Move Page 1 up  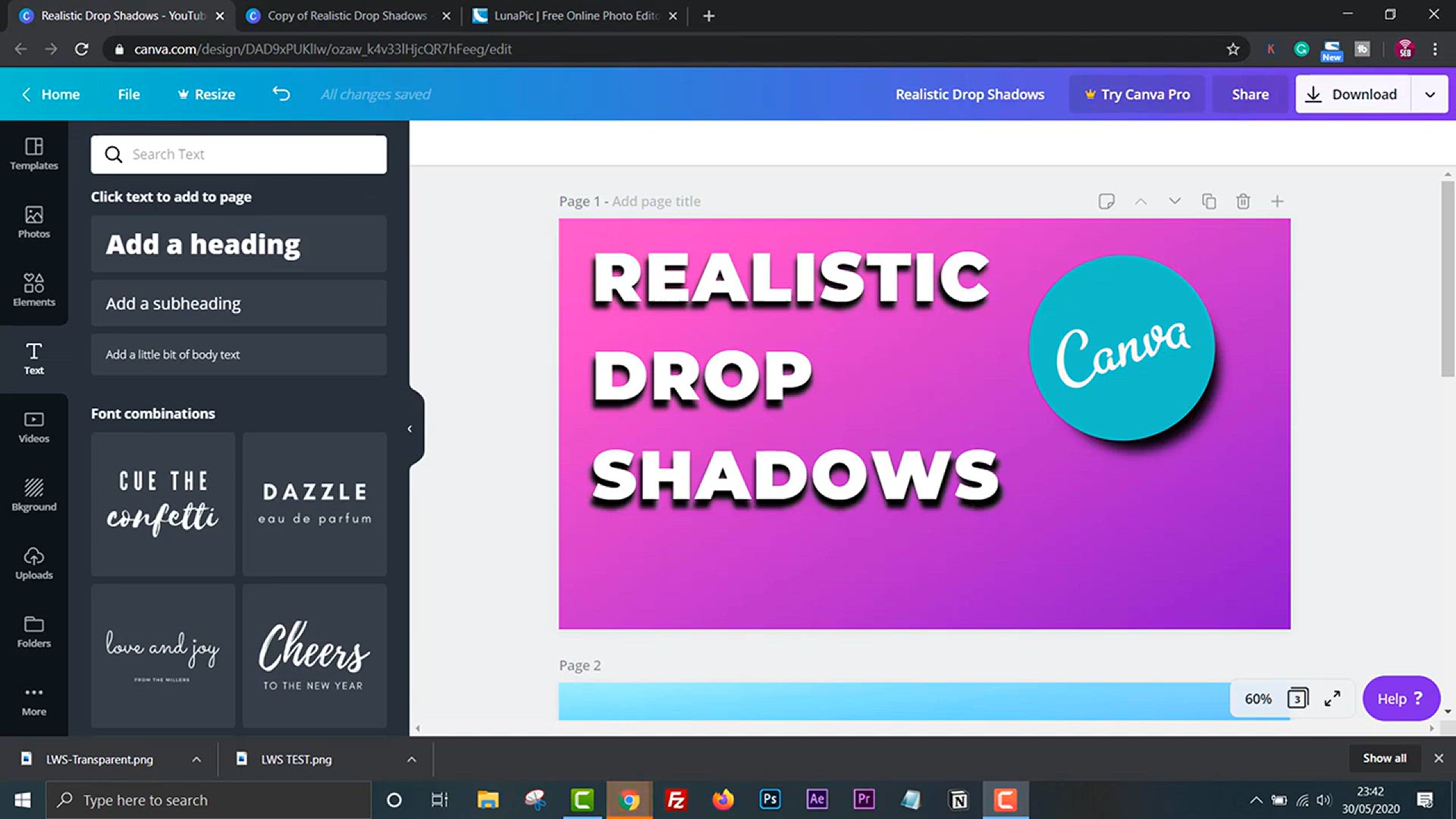(x=1141, y=201)
